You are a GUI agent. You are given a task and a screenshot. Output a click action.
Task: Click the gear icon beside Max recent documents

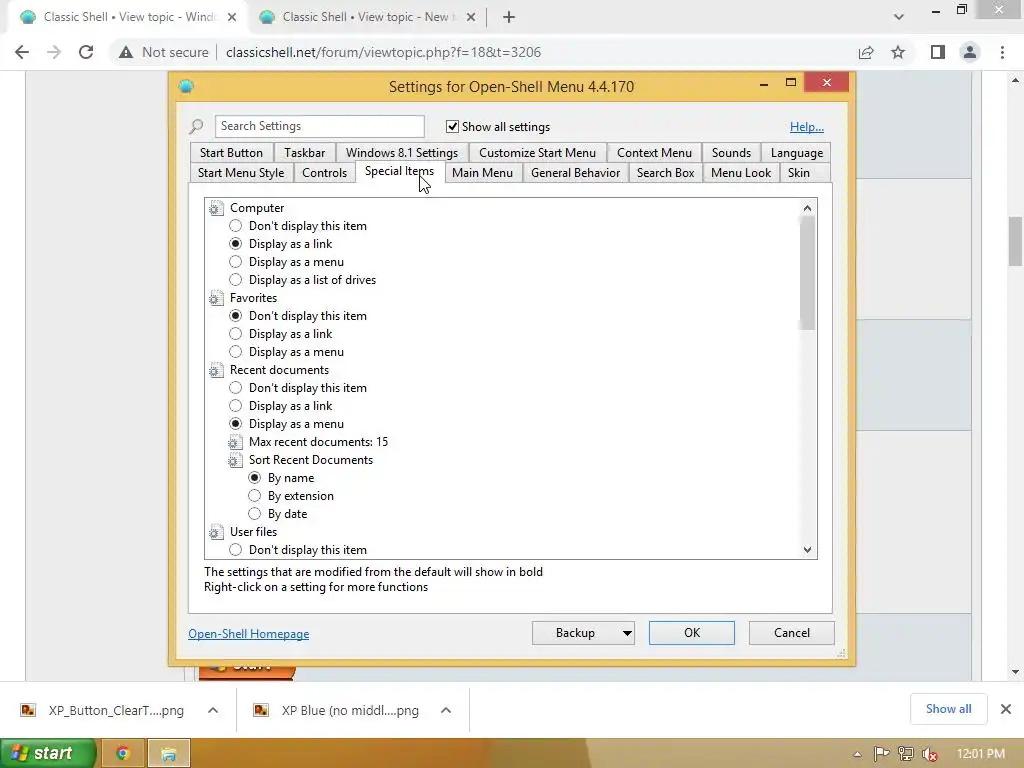235,442
